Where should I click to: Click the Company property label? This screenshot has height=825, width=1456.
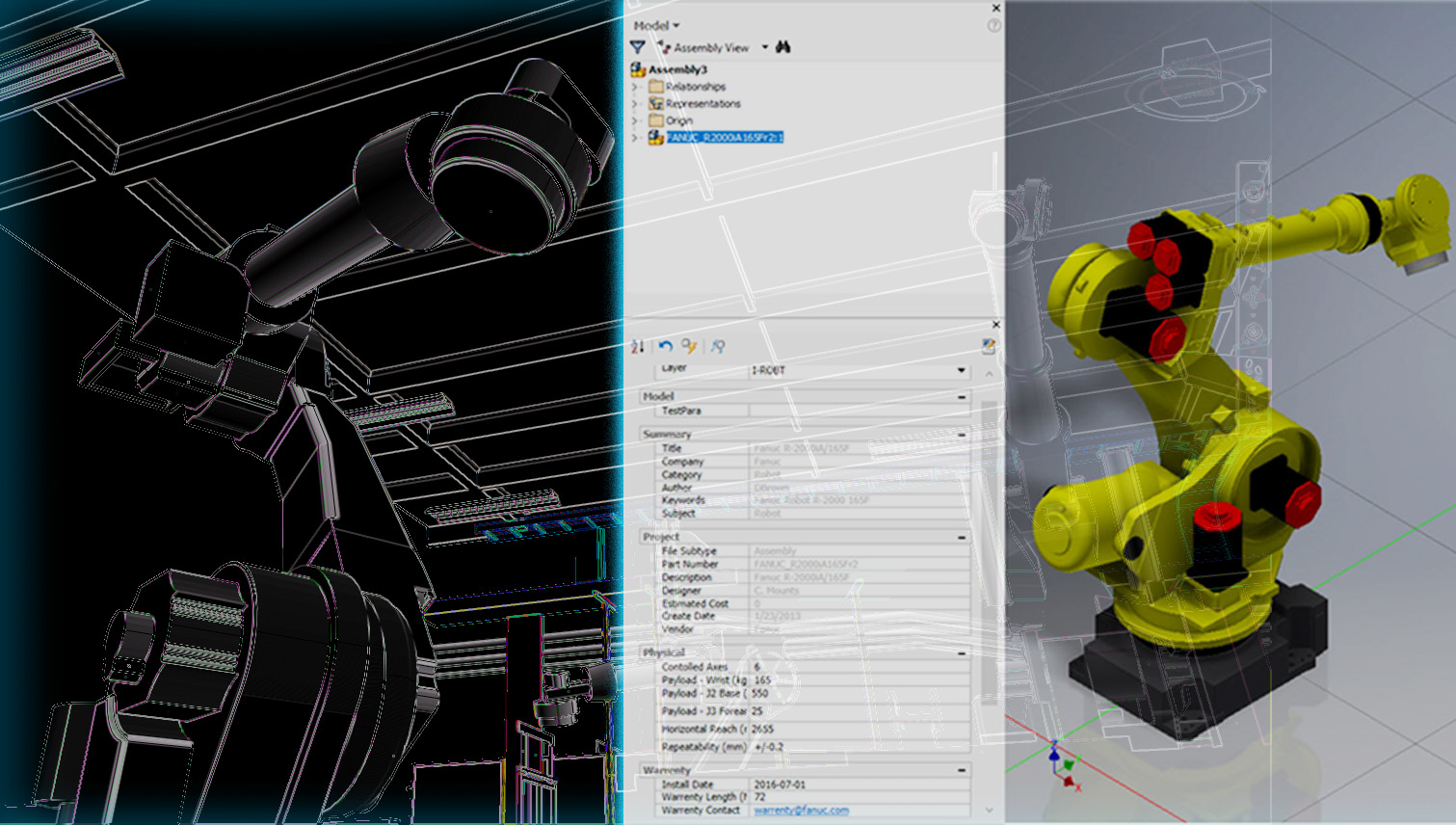[x=682, y=462]
